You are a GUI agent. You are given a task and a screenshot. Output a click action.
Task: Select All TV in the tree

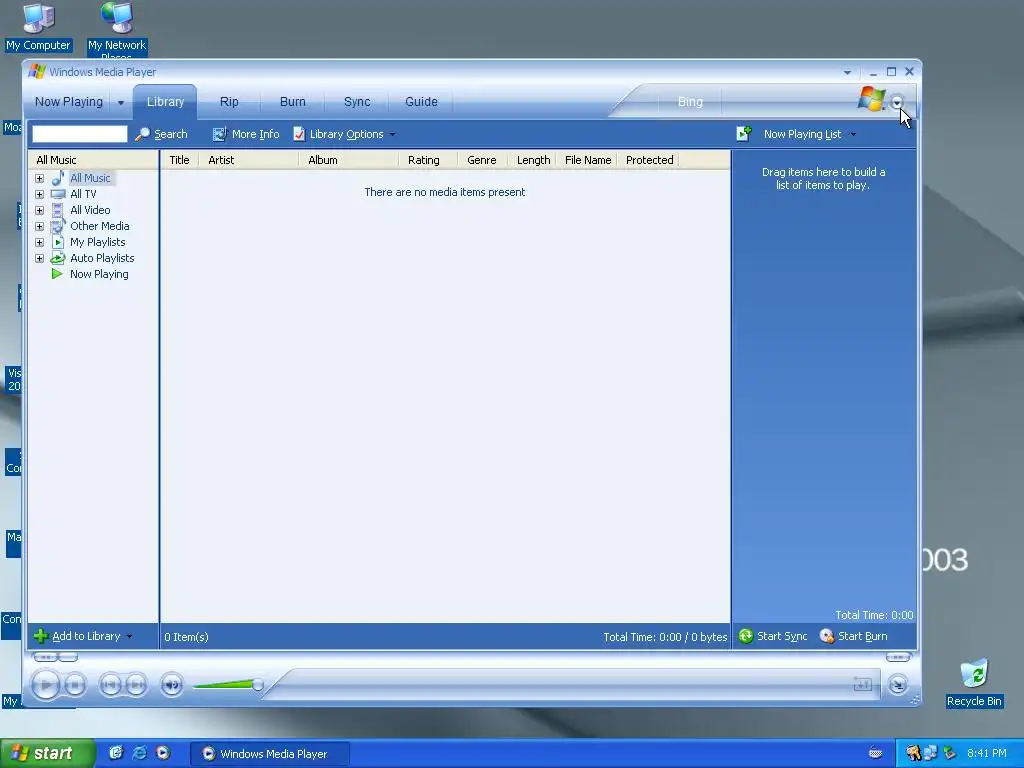pyautogui.click(x=83, y=194)
